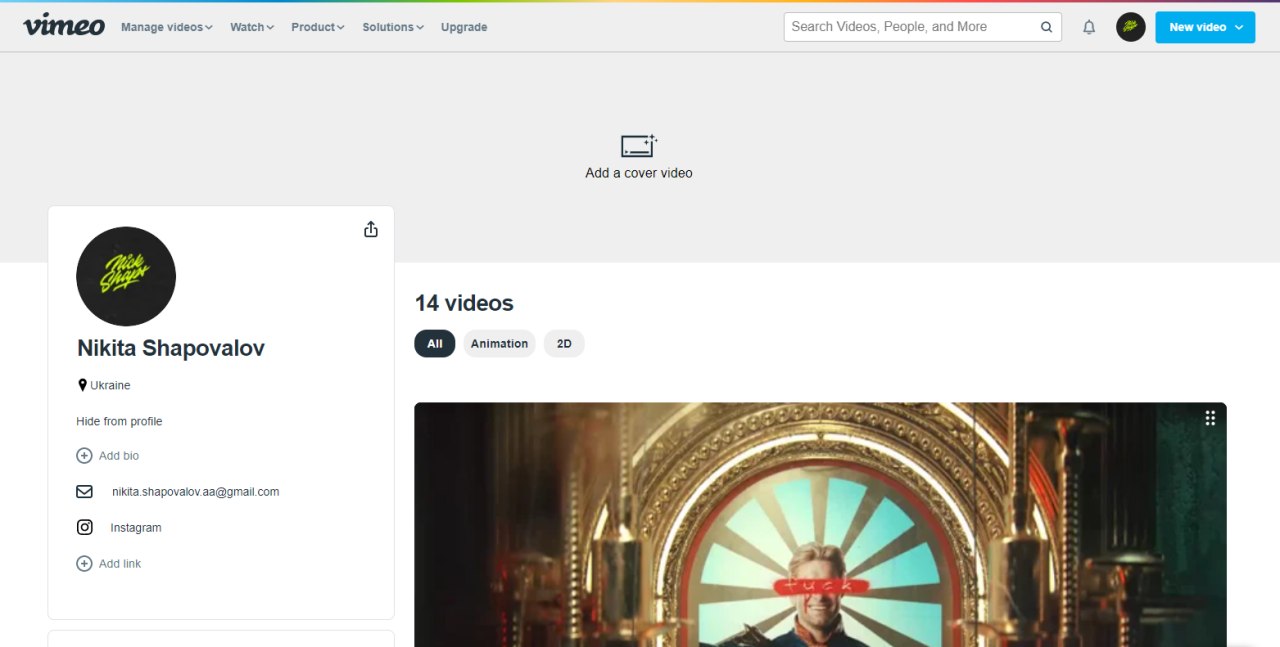
Task: Click the plus icon next to Add link
Action: 84,564
